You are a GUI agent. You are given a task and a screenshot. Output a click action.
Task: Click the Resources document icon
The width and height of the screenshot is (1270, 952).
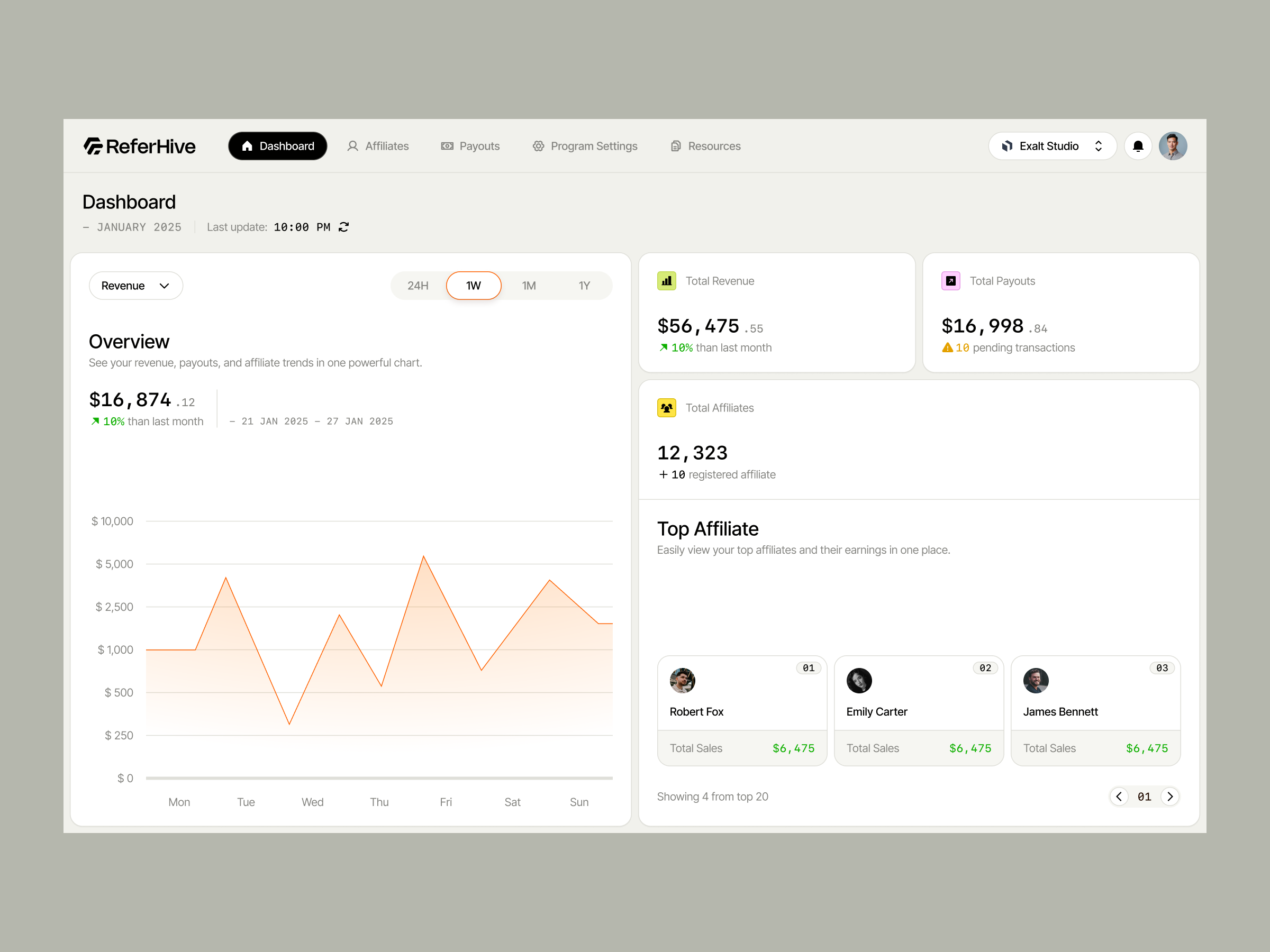(x=676, y=147)
